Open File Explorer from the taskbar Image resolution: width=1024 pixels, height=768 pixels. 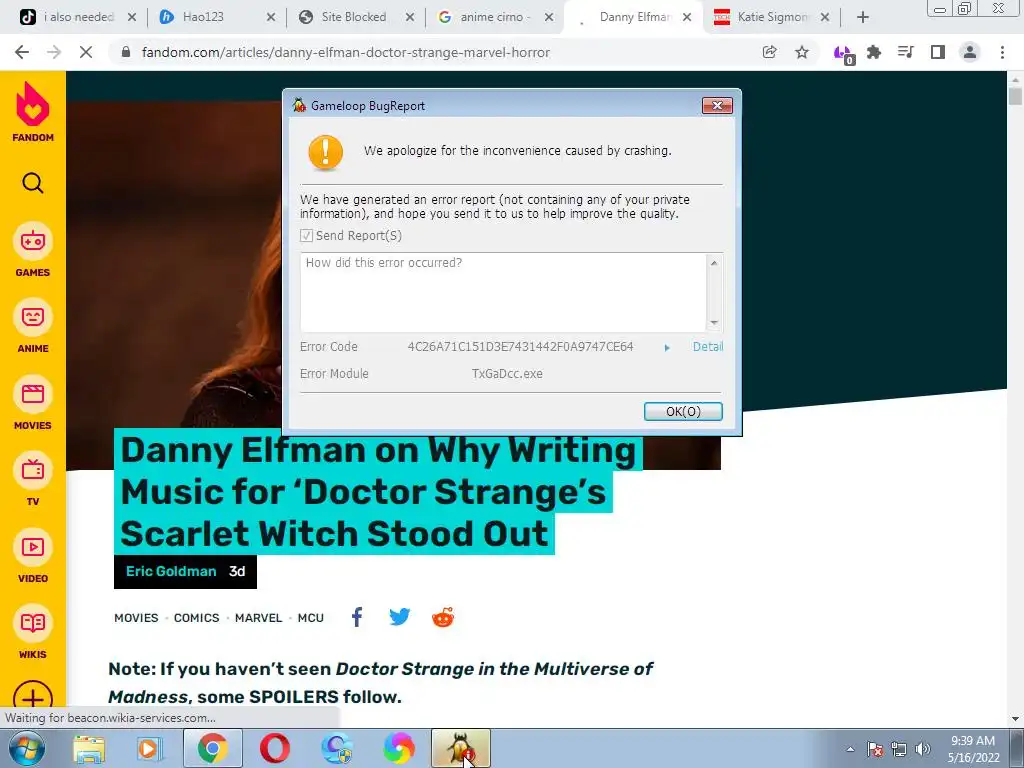89,748
